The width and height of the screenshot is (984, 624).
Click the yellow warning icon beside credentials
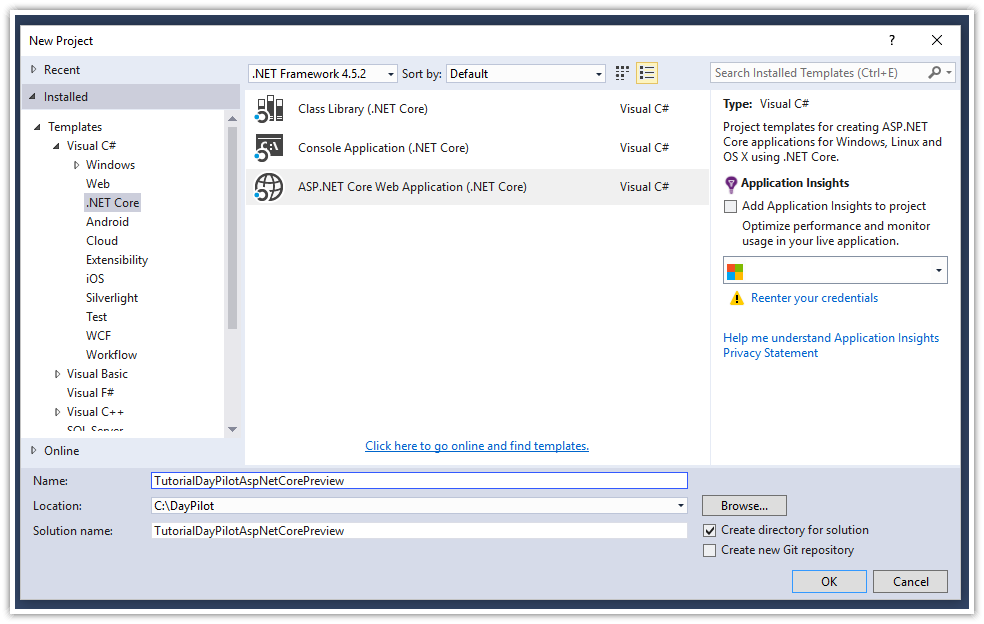pyautogui.click(x=736, y=298)
